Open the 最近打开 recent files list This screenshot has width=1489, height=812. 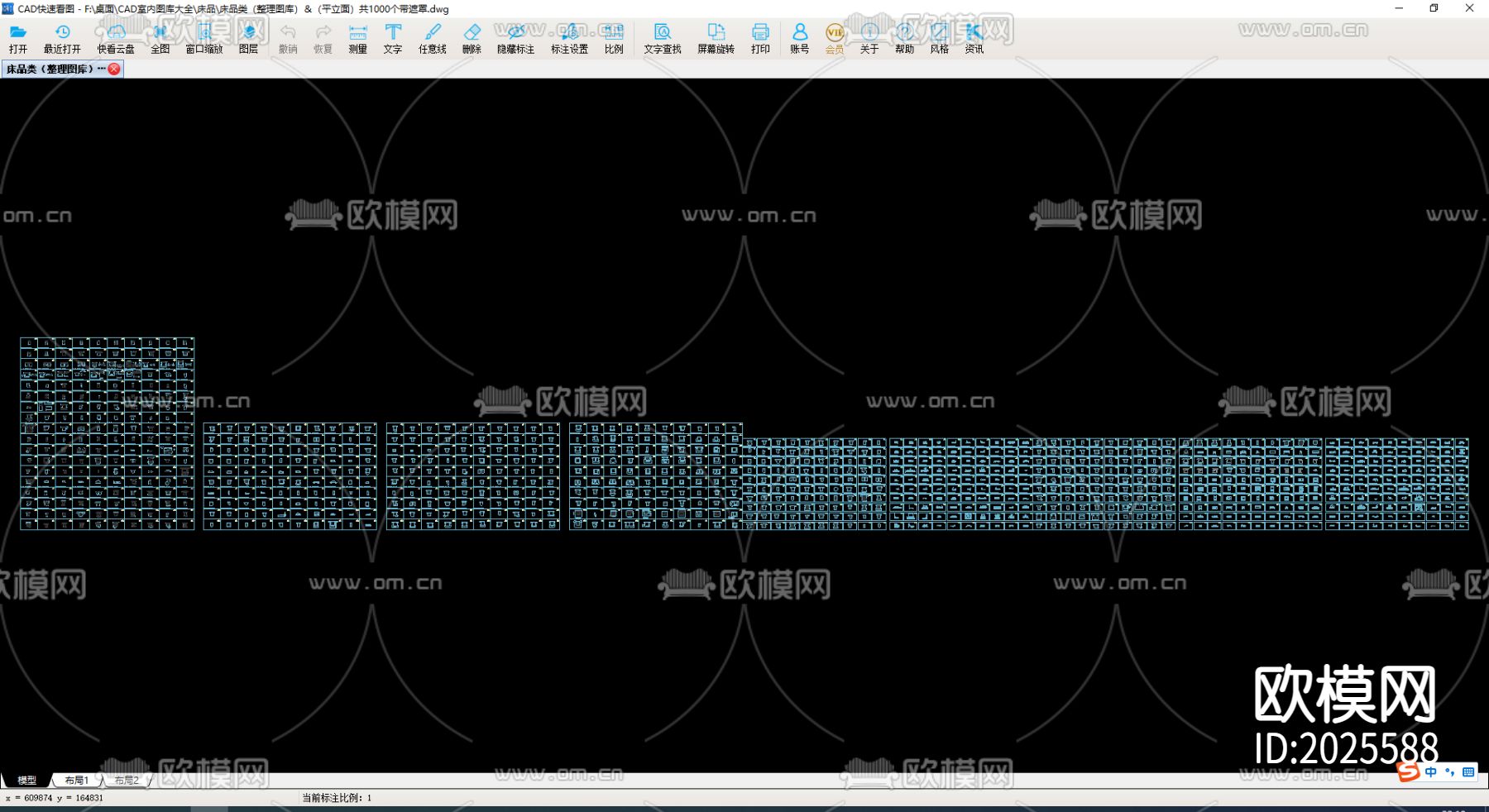click(x=62, y=38)
